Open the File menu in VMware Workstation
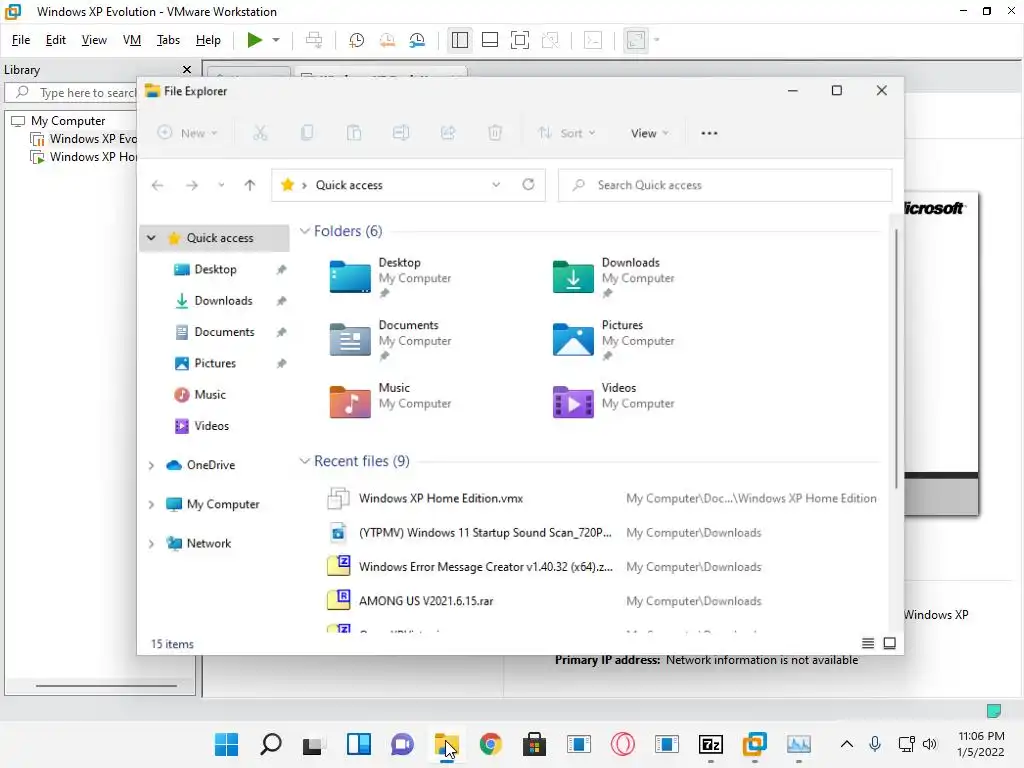Viewport: 1024px width, 768px height. click(21, 40)
